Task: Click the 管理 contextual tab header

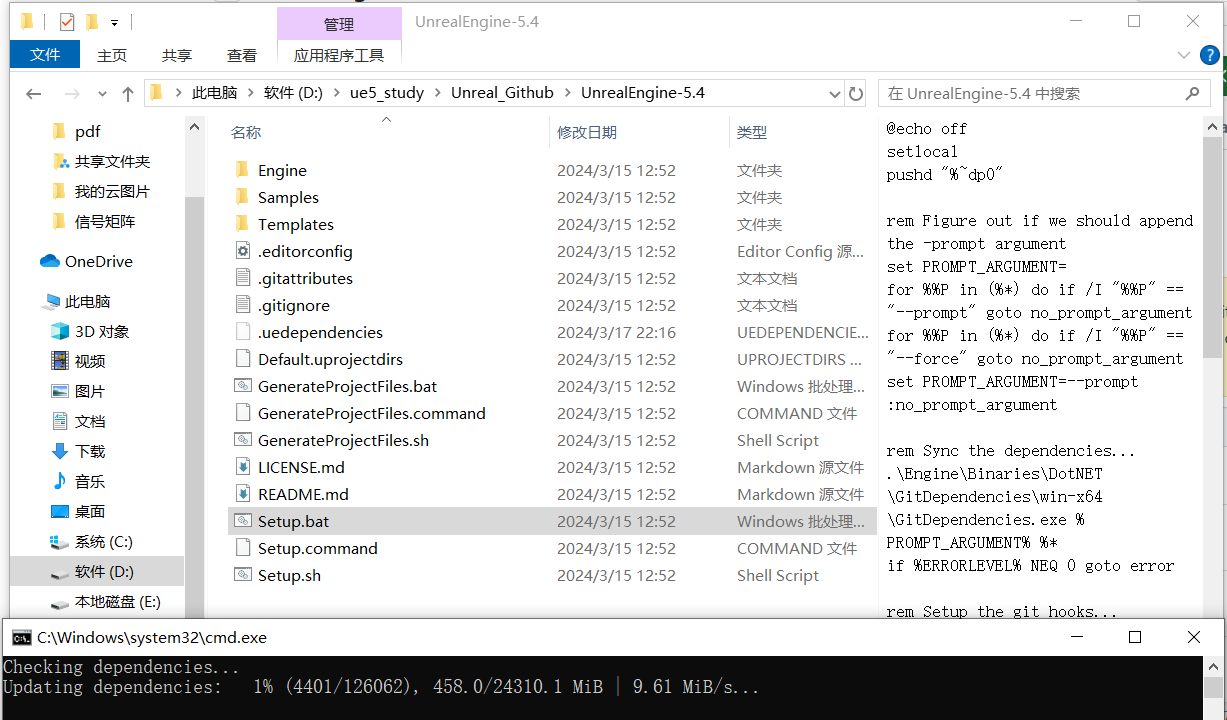Action: click(x=339, y=24)
